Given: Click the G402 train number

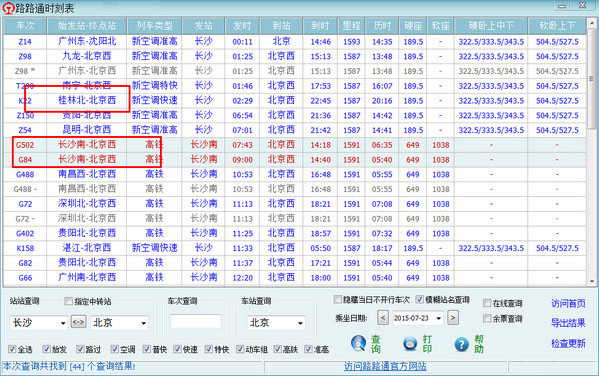Looking at the screenshot, I should coord(25,233).
